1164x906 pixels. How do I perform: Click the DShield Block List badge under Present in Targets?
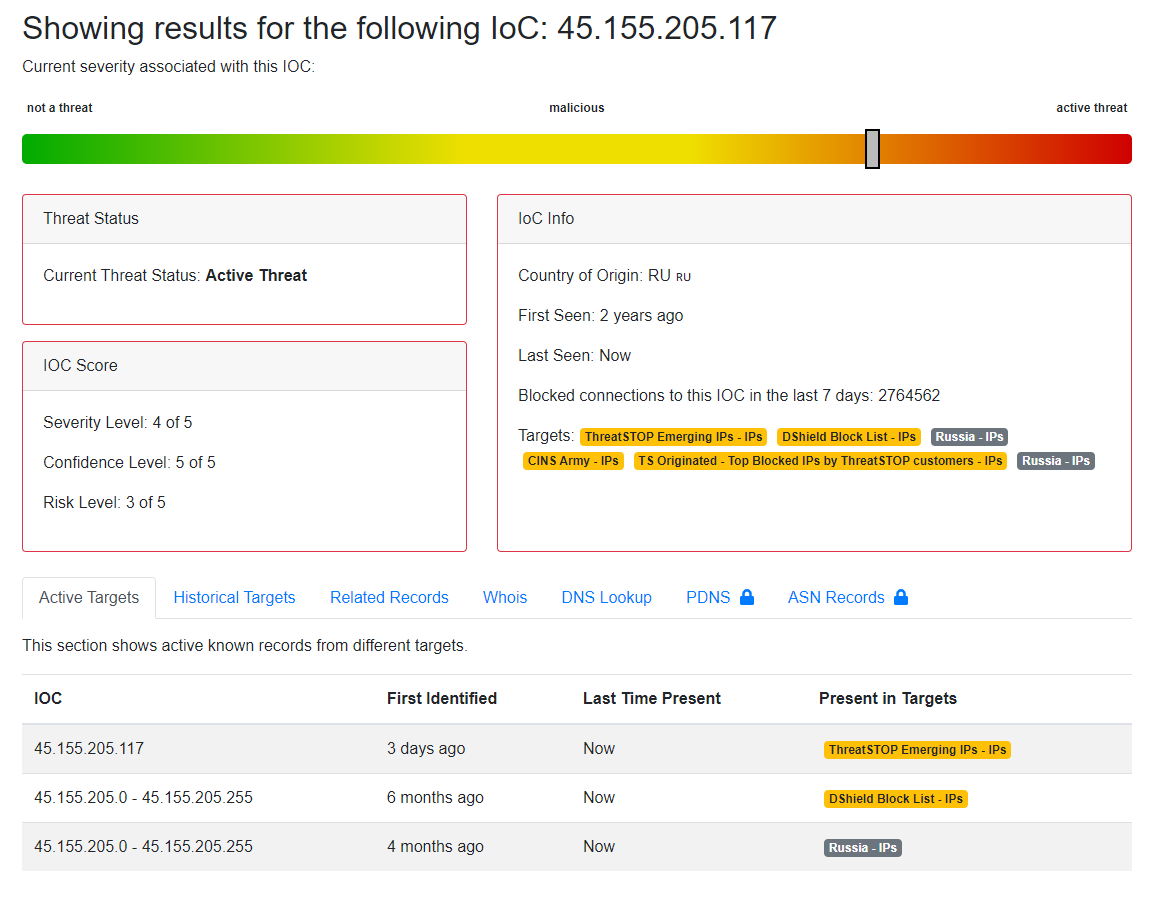click(x=895, y=798)
